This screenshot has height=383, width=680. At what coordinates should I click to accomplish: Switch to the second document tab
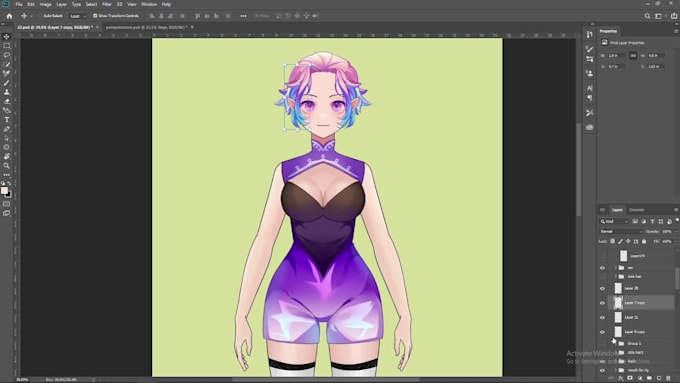click(147, 27)
